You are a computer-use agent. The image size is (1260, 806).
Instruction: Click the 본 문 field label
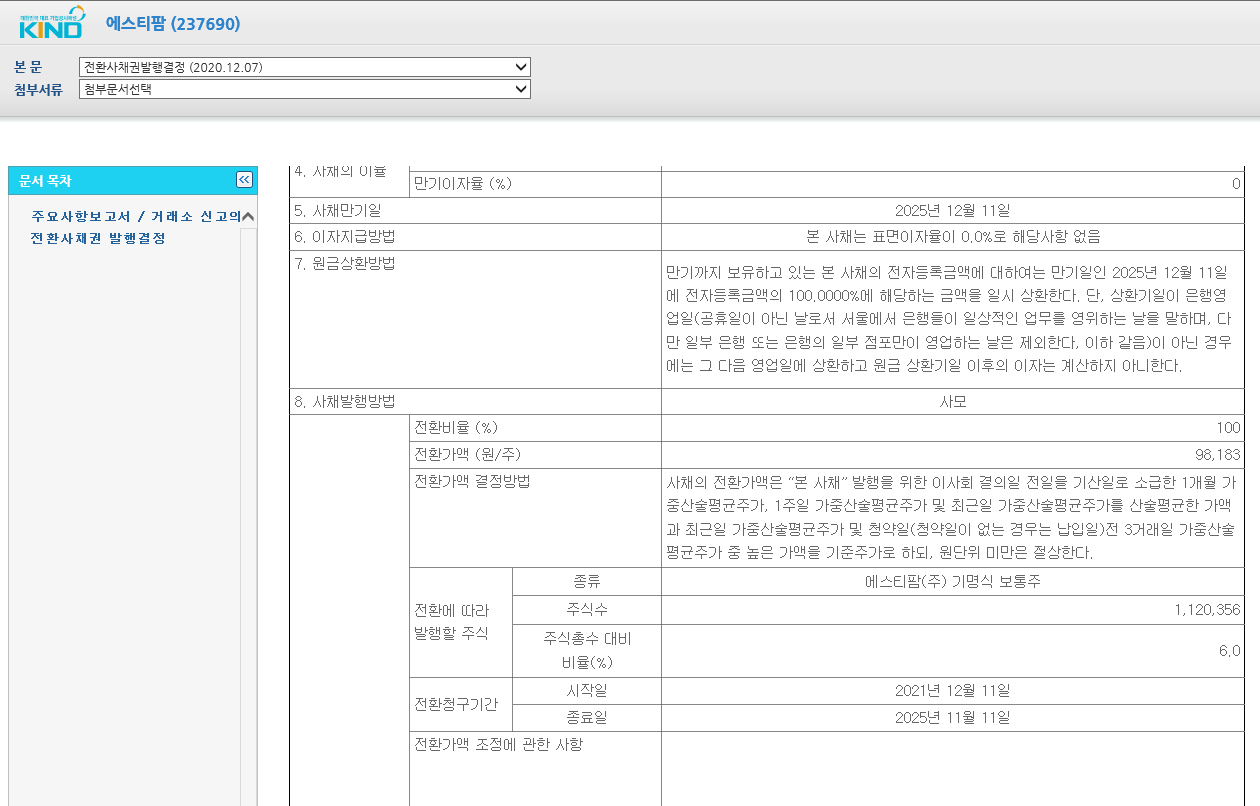point(28,67)
